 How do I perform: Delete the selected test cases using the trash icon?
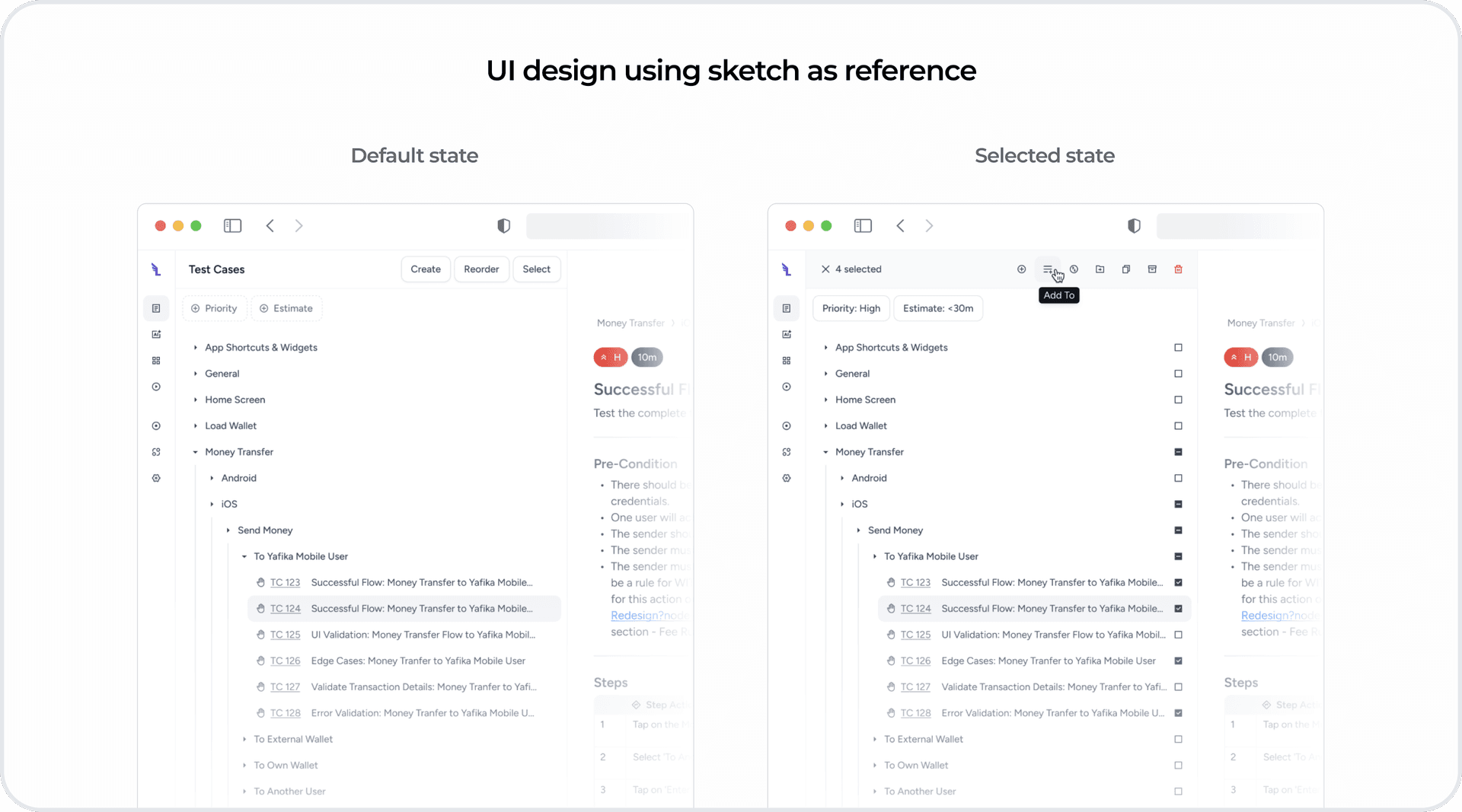tap(1179, 269)
